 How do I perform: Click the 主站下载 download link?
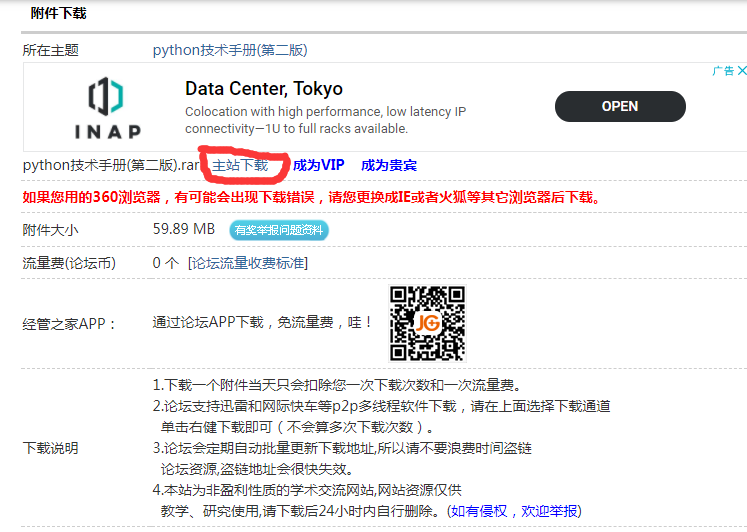240,165
